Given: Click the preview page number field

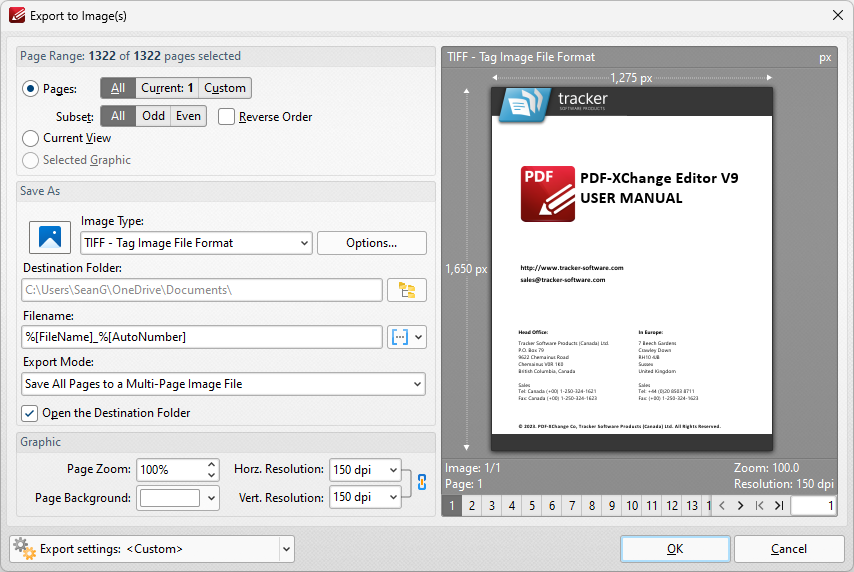Looking at the screenshot, I should [x=813, y=506].
